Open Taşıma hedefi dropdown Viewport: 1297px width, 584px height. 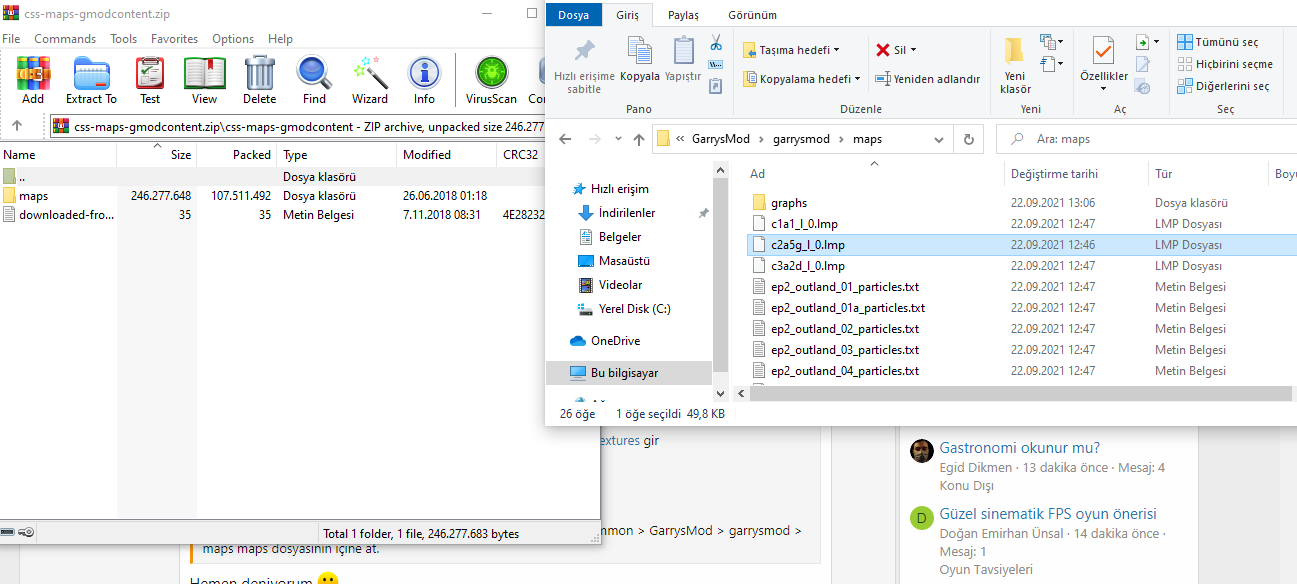tap(792, 49)
